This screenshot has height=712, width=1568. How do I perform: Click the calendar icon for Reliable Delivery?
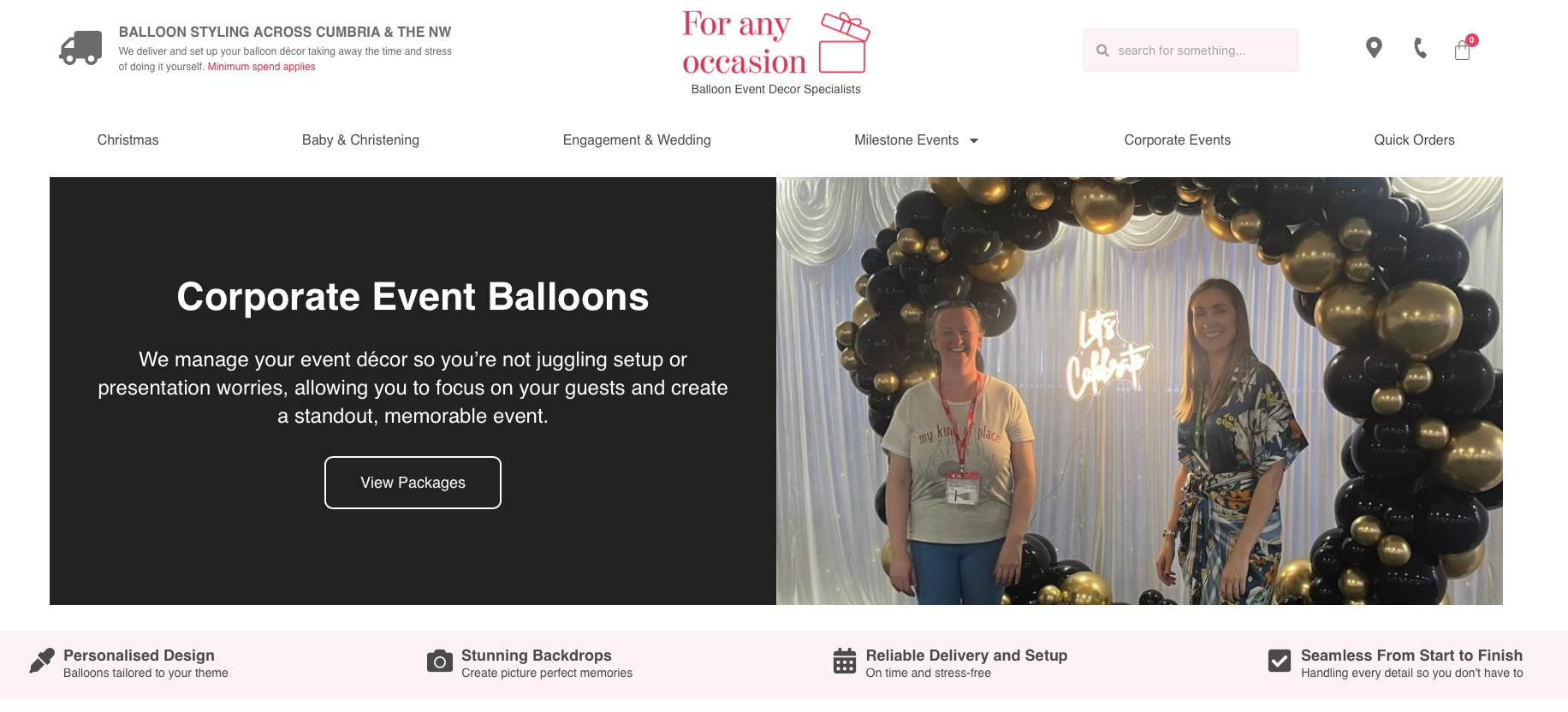[x=845, y=662]
